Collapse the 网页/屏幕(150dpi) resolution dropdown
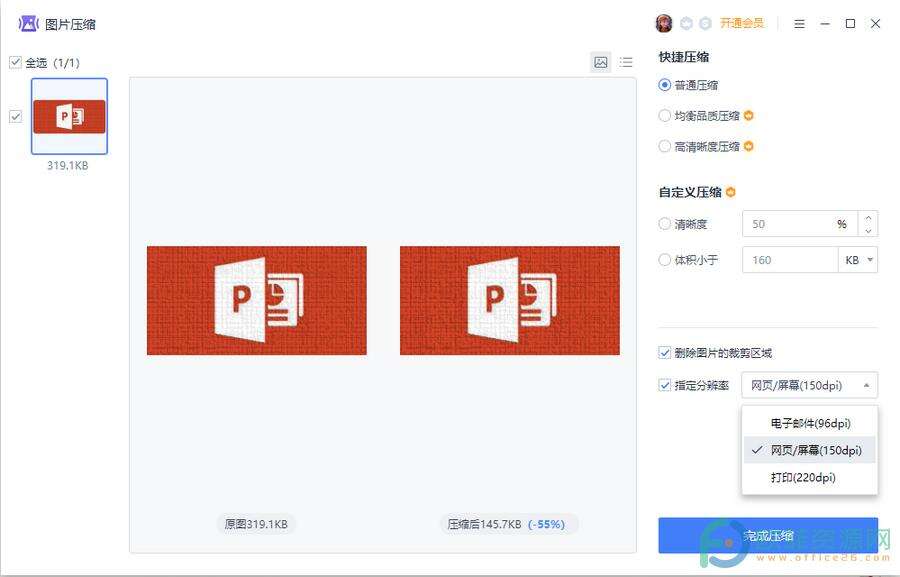Screen dimensions: 900x577 coord(809,385)
